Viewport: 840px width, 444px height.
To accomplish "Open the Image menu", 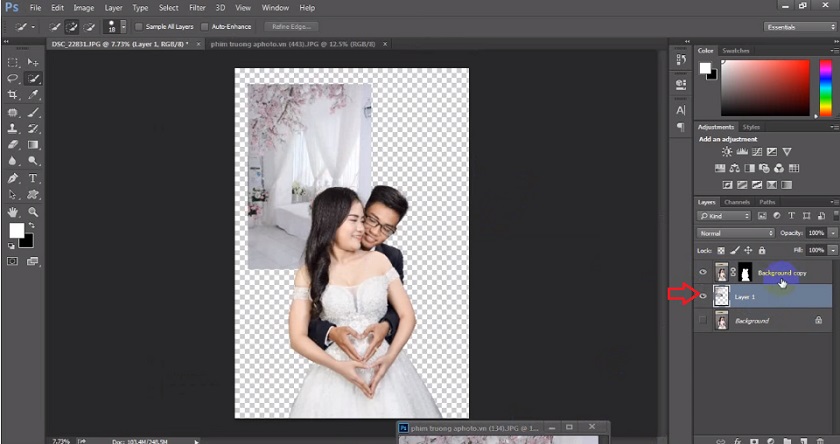I will 84,8.
